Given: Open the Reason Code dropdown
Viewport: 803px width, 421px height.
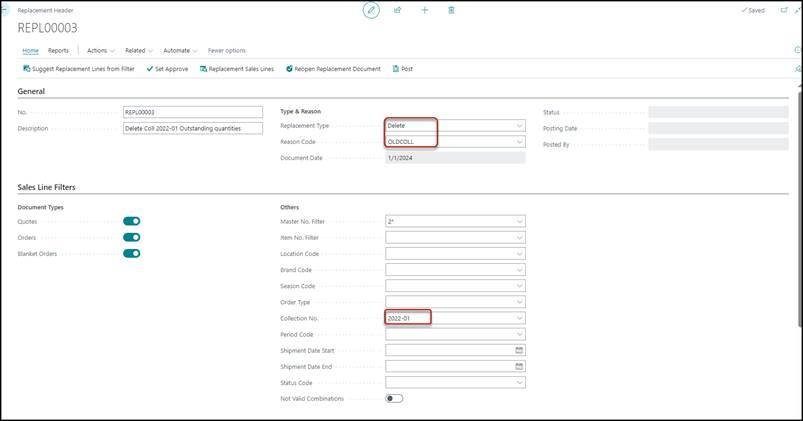Looking at the screenshot, I should [519, 142].
